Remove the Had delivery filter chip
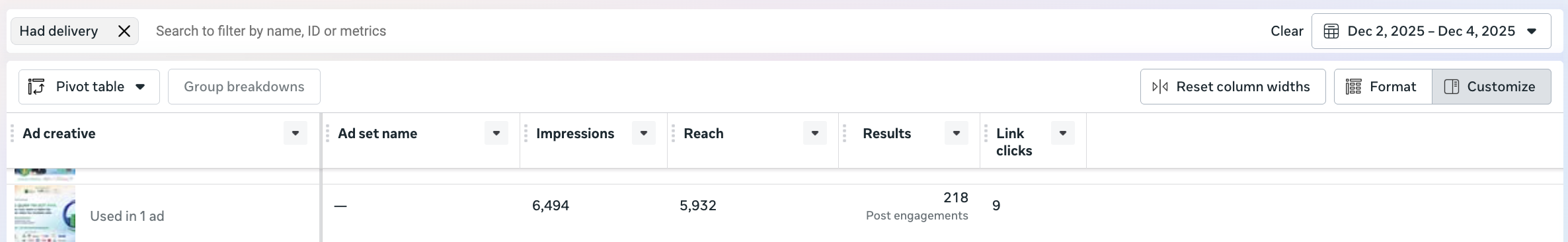Image resolution: width=1568 pixels, height=242 pixels. 124,31
